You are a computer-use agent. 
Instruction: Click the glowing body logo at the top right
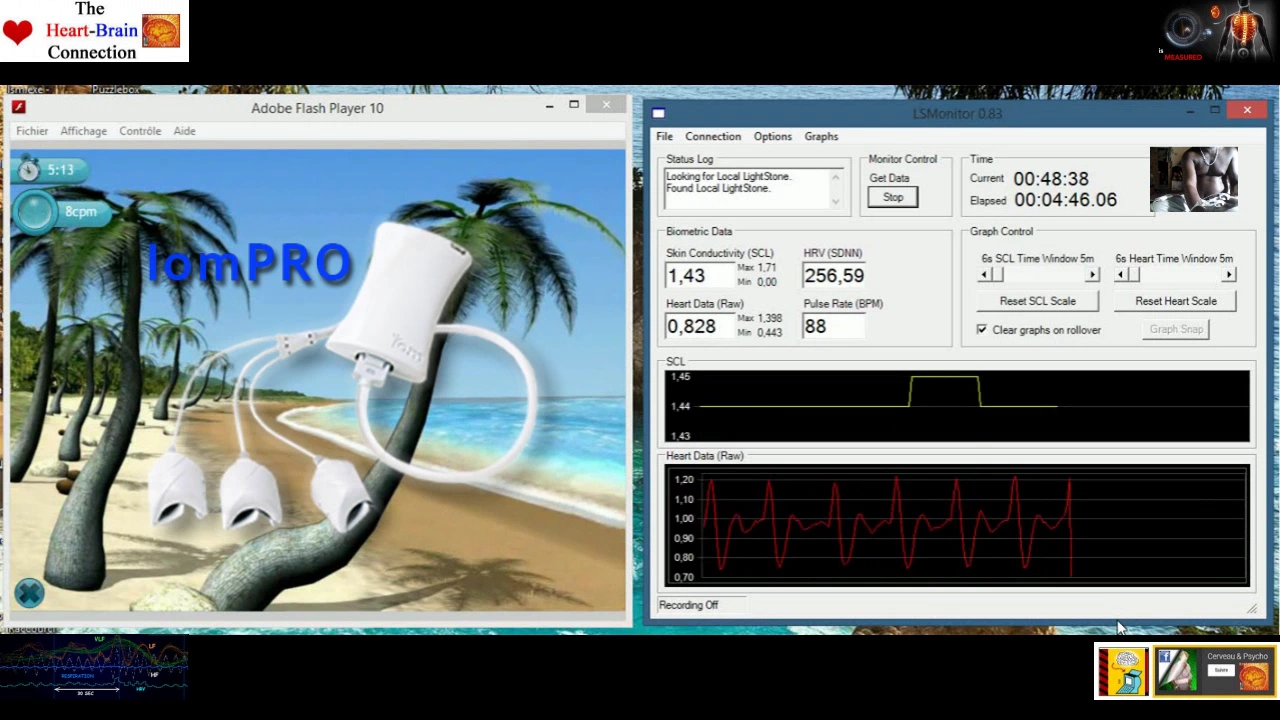(x=1216, y=32)
